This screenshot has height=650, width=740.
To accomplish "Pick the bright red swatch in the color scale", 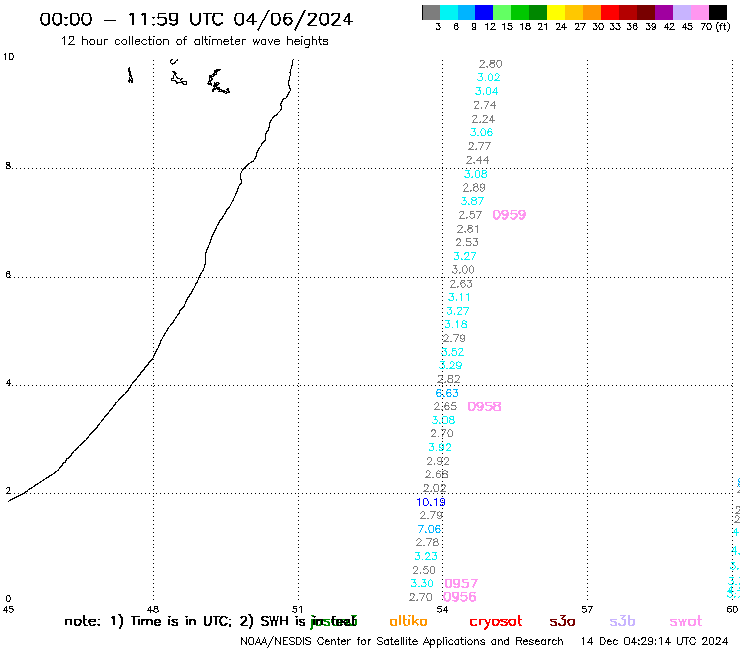I will [x=610, y=12].
